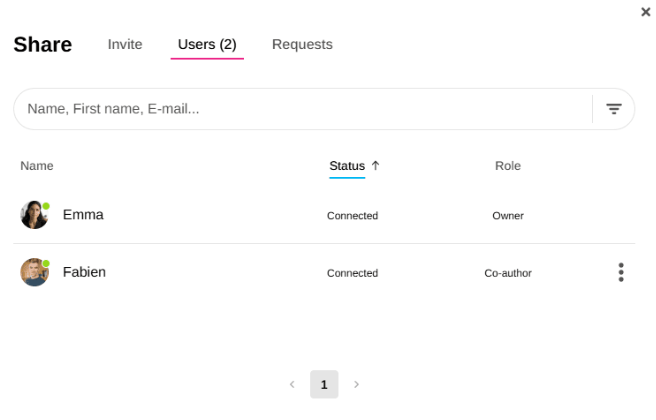Sort by Name column header
The width and height of the screenshot is (656, 420).
tap(37, 165)
